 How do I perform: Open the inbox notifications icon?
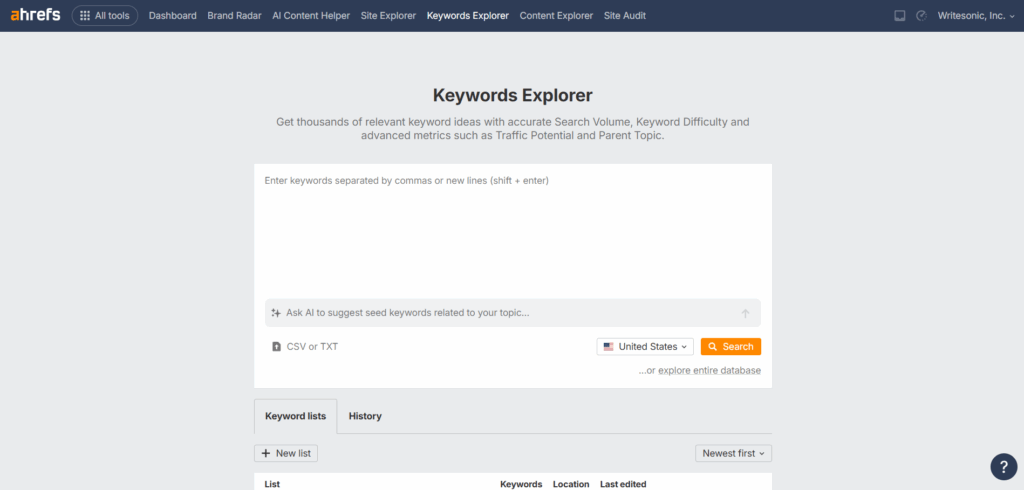[900, 16]
